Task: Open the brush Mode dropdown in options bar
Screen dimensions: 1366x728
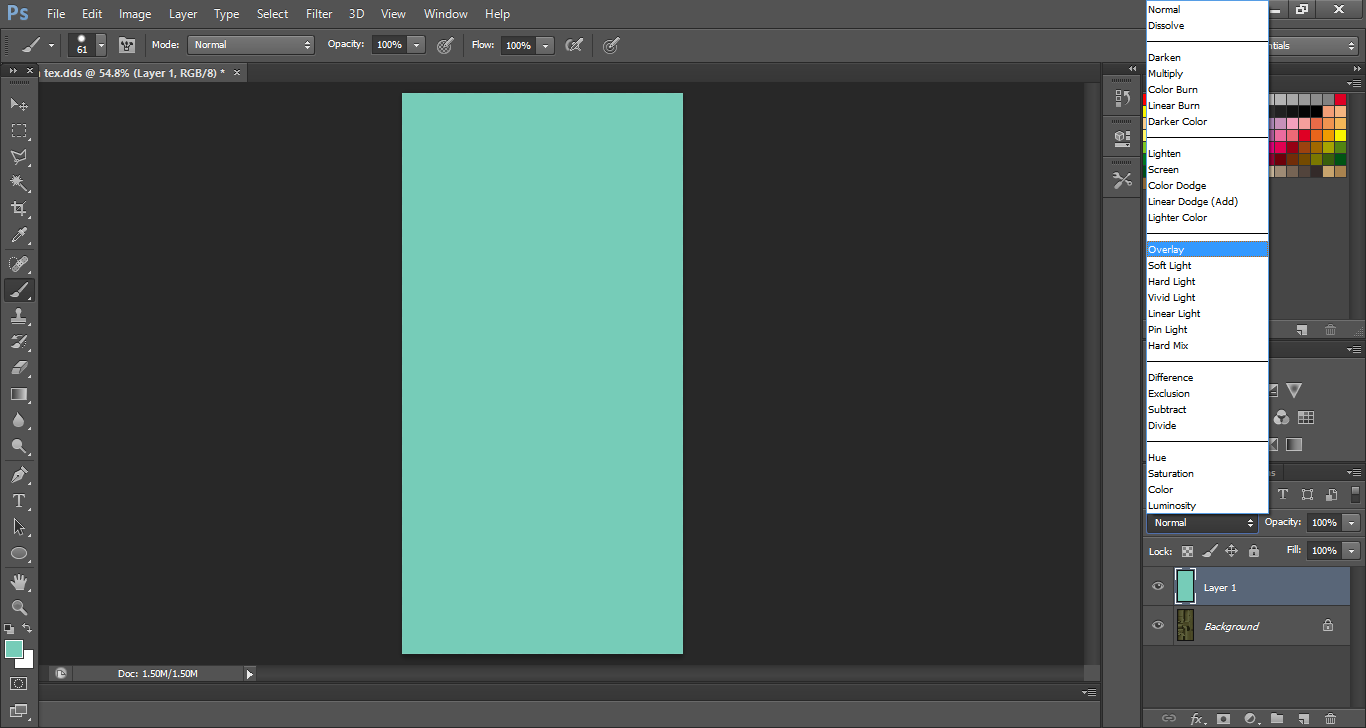Action: tap(251, 45)
